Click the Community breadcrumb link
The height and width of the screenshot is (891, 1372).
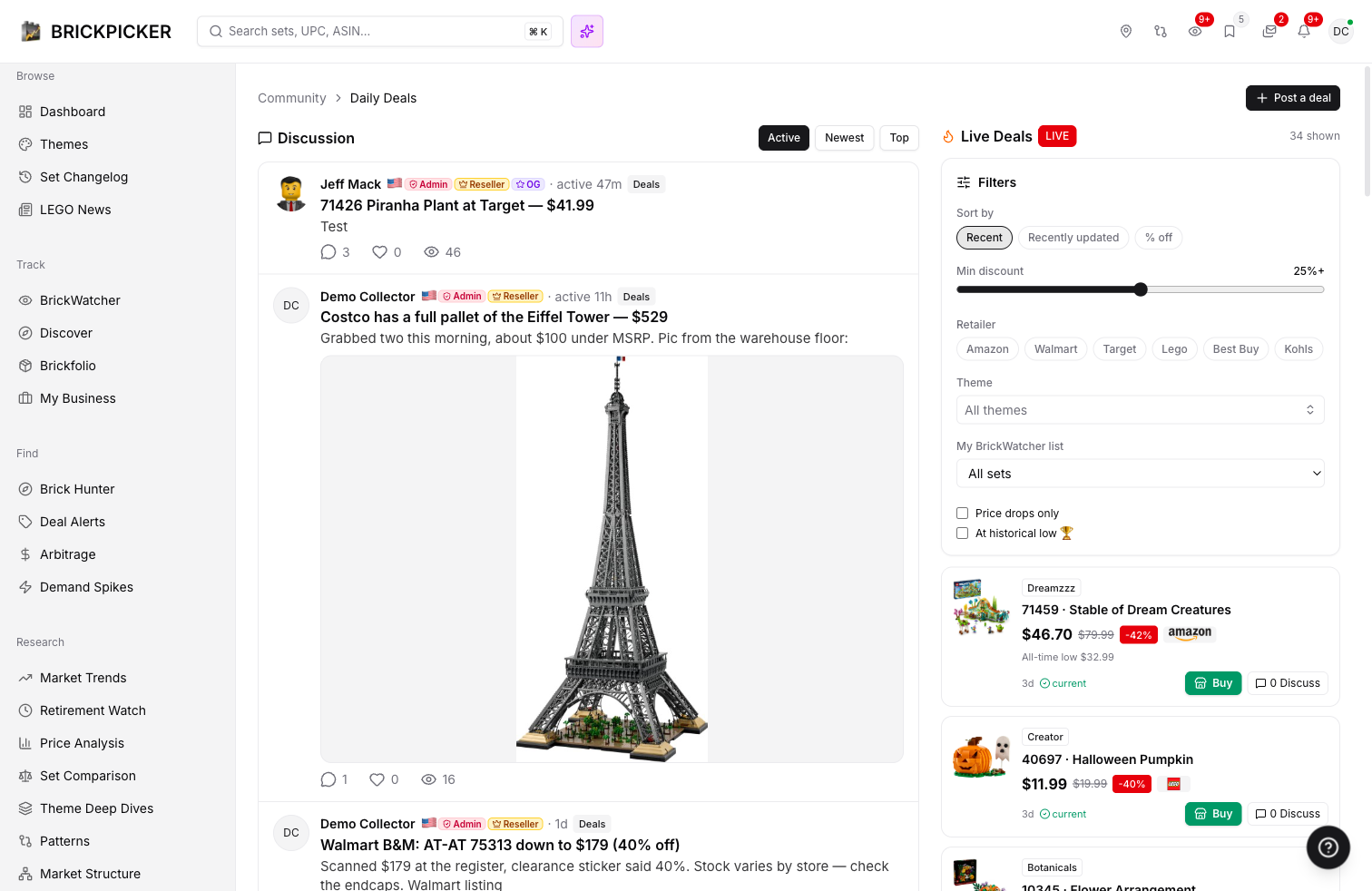click(x=292, y=98)
